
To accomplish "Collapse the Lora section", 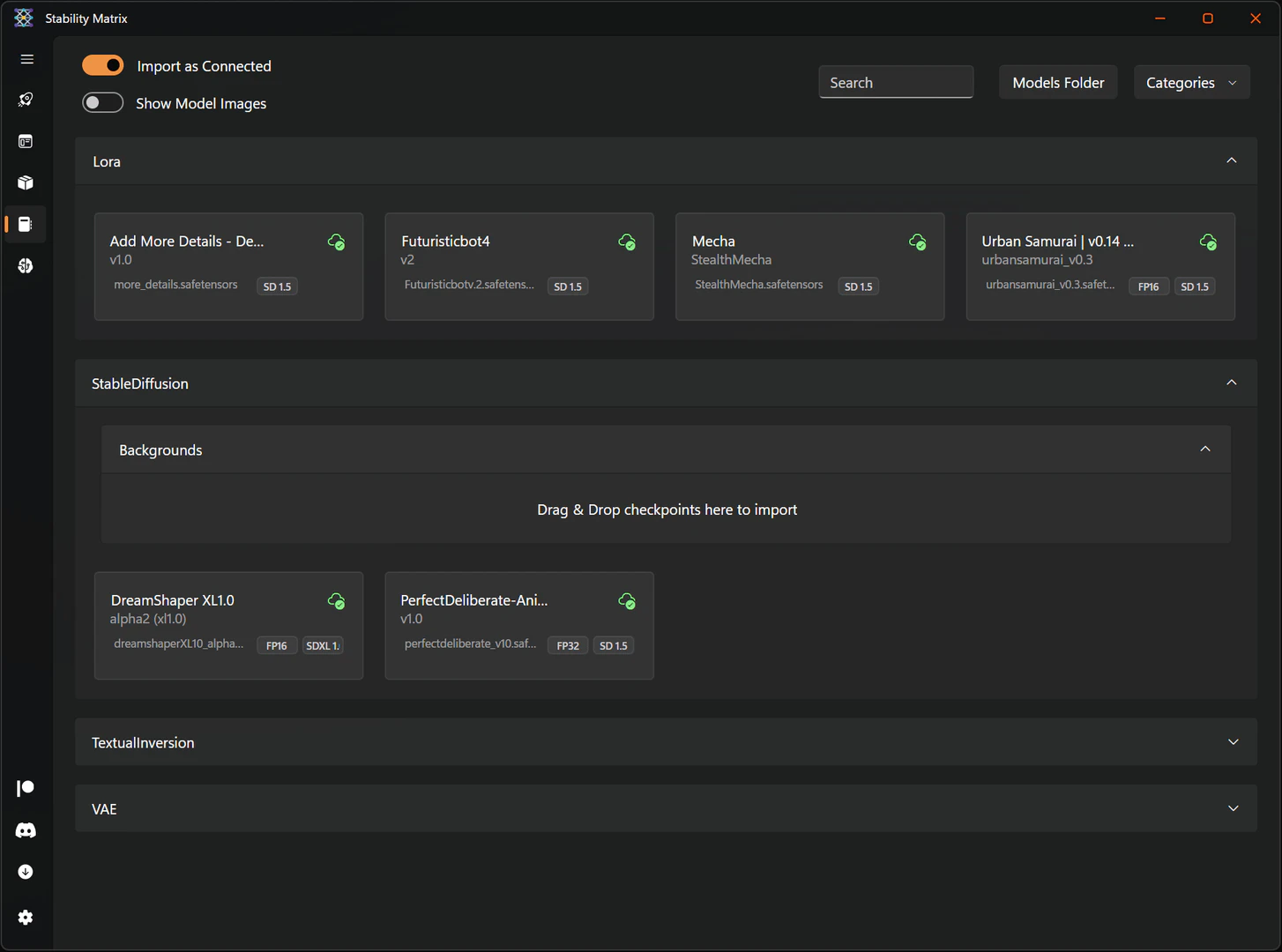I will 1231,160.
